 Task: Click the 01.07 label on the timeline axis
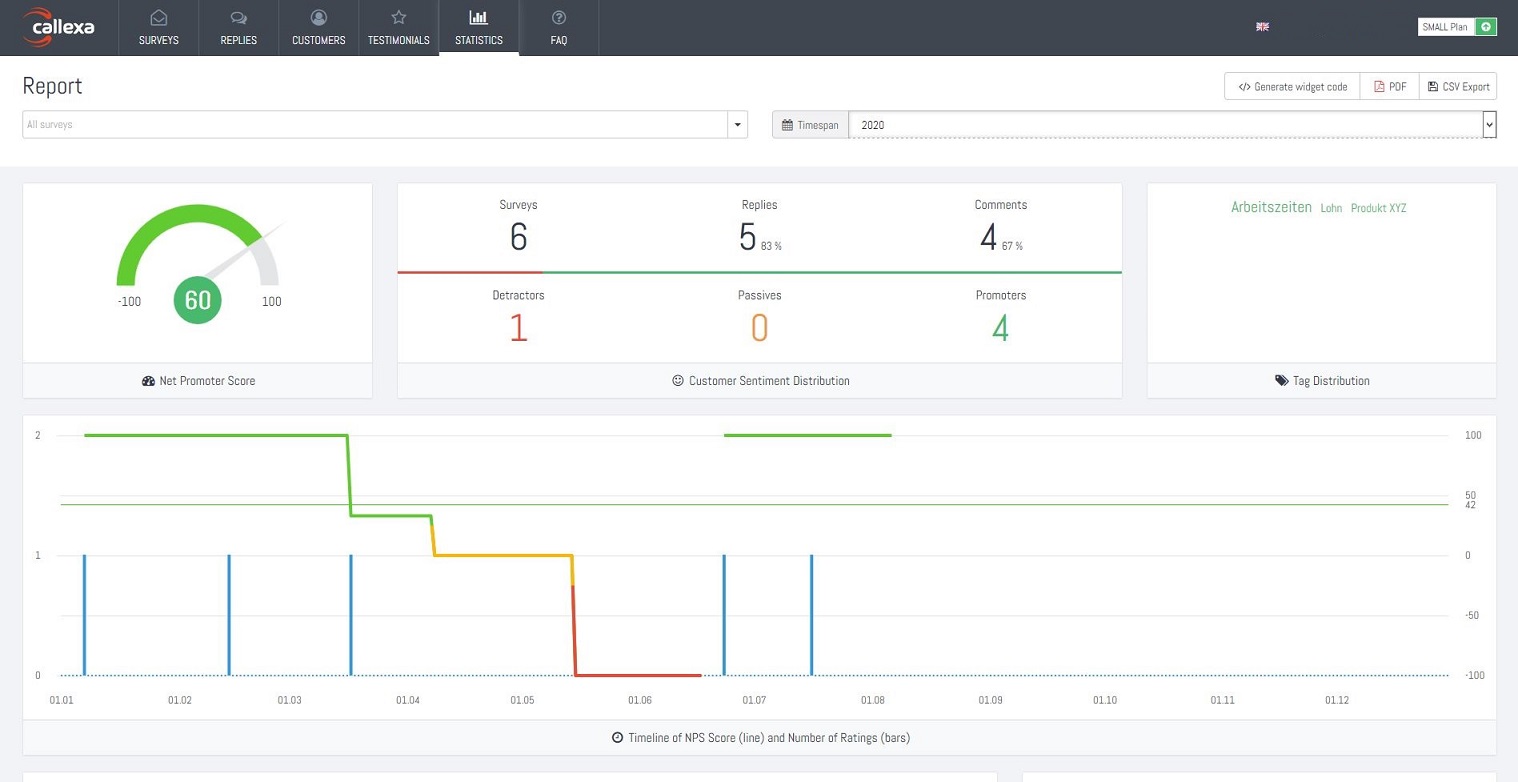tap(754, 700)
